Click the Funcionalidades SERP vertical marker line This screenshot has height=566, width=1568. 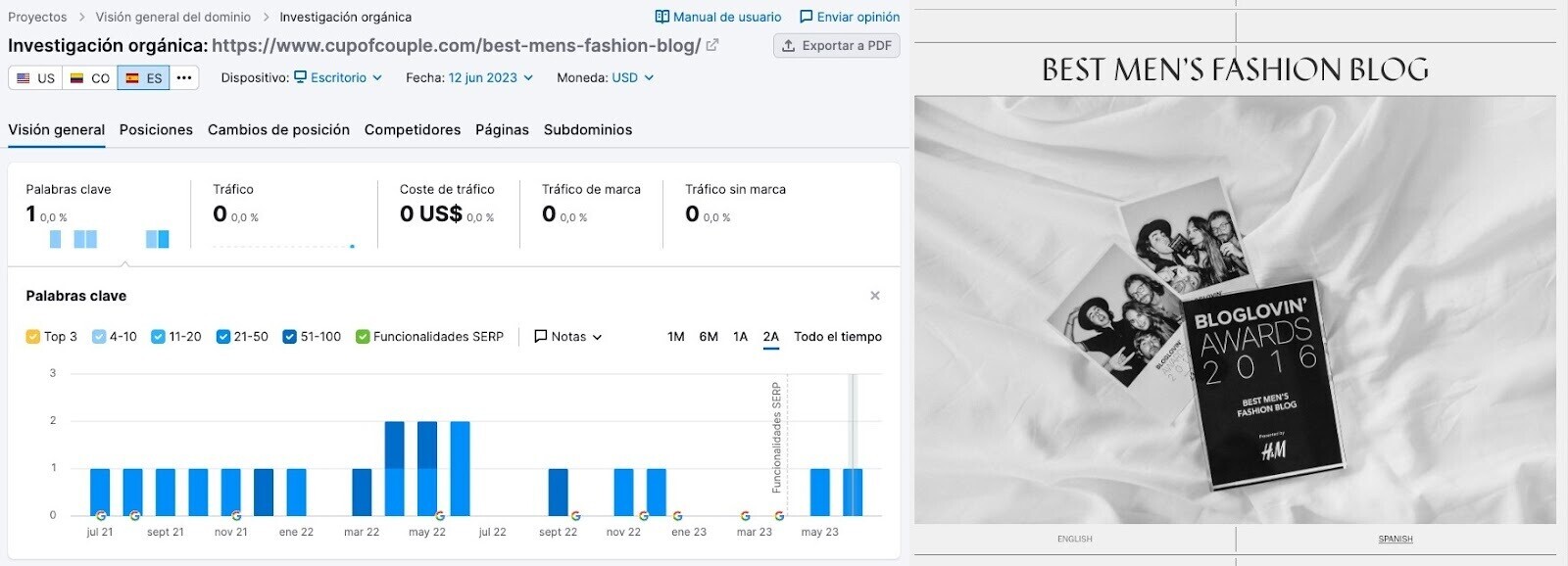787,445
